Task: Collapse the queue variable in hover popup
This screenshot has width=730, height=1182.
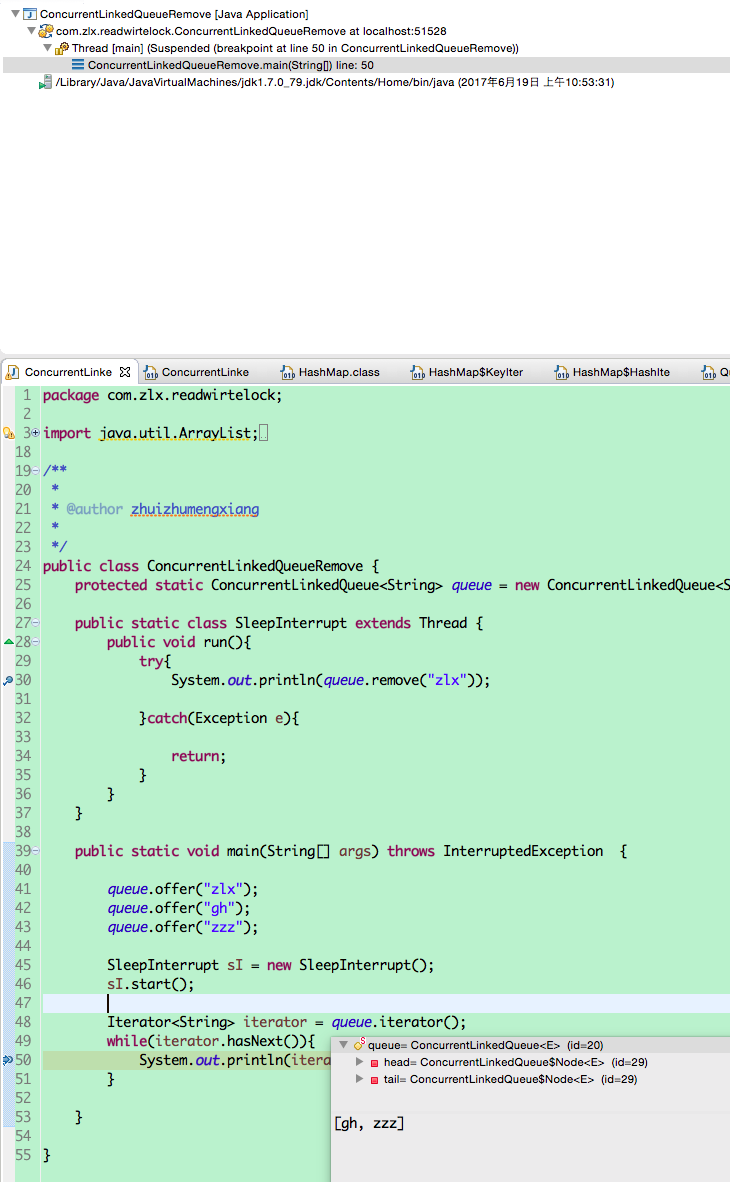Action: tap(343, 1045)
